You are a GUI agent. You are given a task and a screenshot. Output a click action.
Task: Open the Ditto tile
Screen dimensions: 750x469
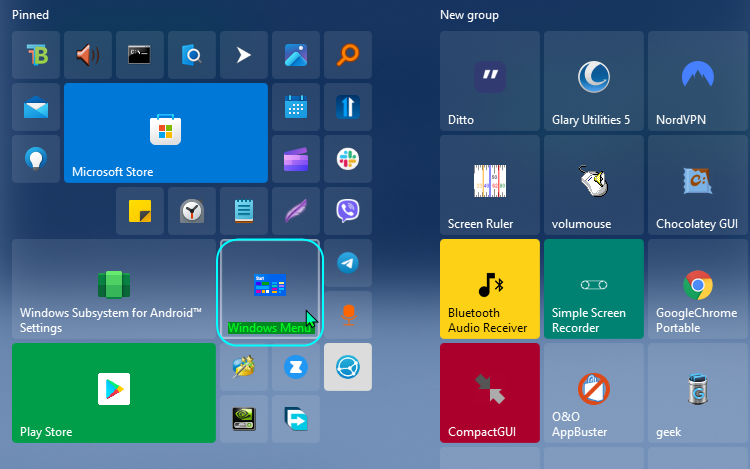coord(490,81)
